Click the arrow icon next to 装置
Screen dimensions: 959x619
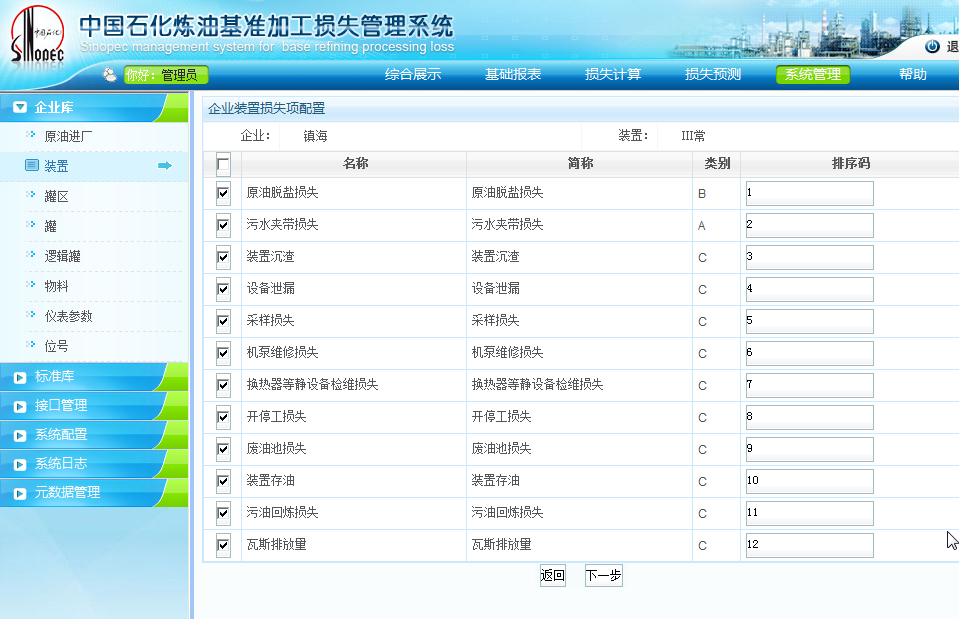point(165,165)
